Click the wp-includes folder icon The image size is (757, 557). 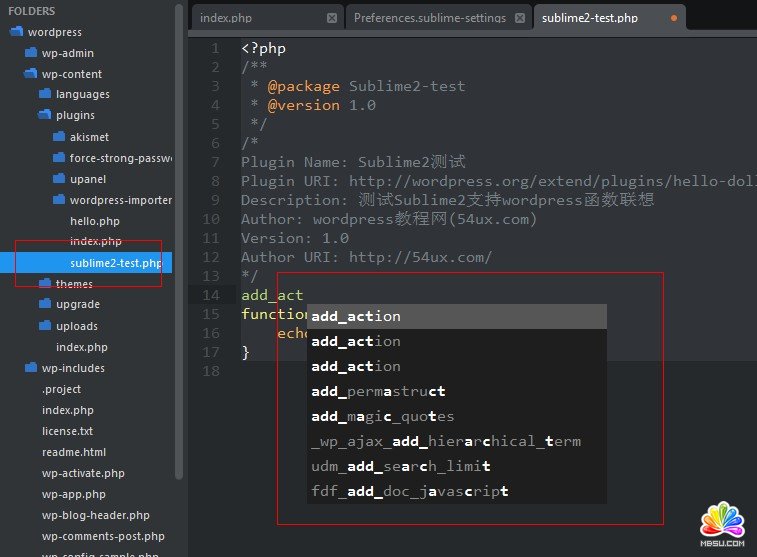click(x=30, y=368)
